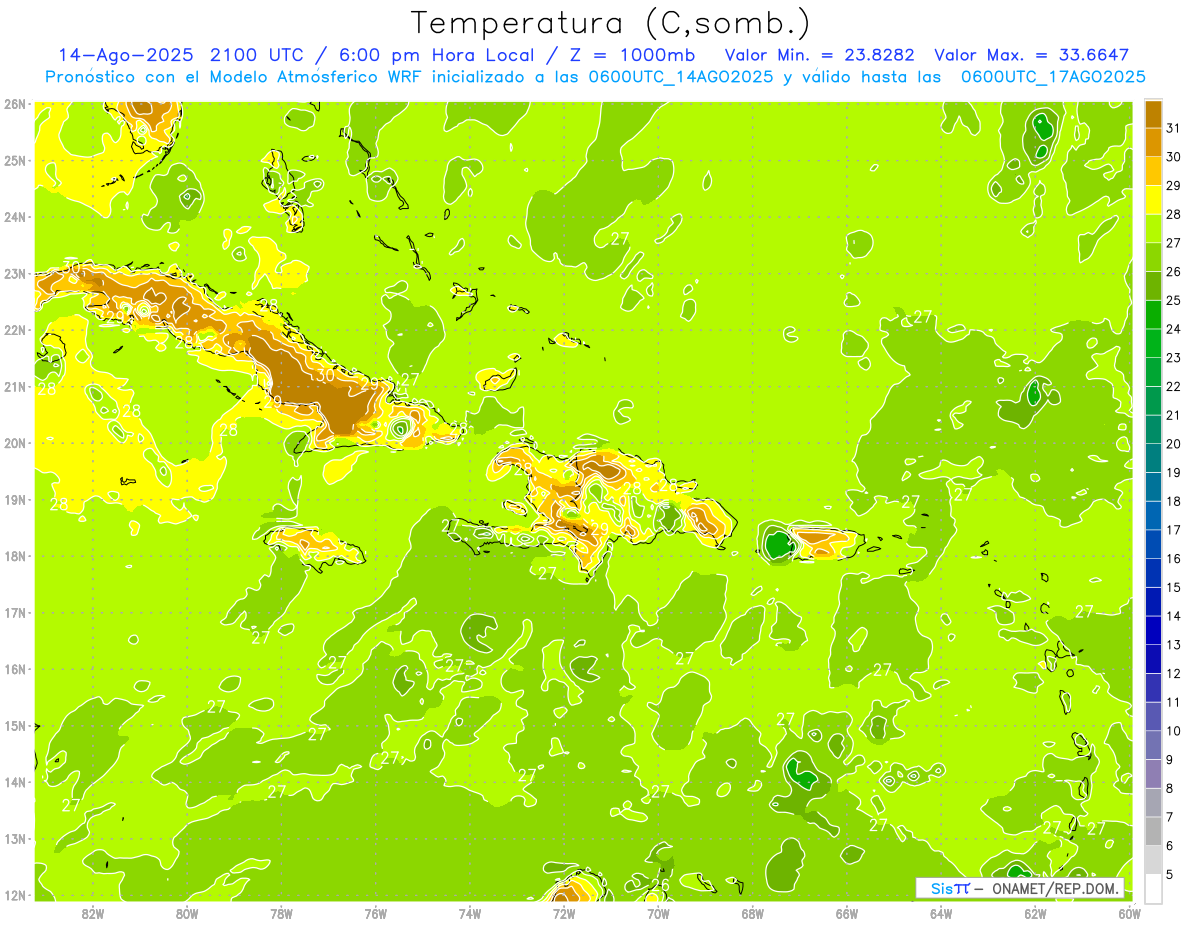The image size is (1200, 927).
Task: Click the longitude axis label '74W'
Action: [x=470, y=913]
